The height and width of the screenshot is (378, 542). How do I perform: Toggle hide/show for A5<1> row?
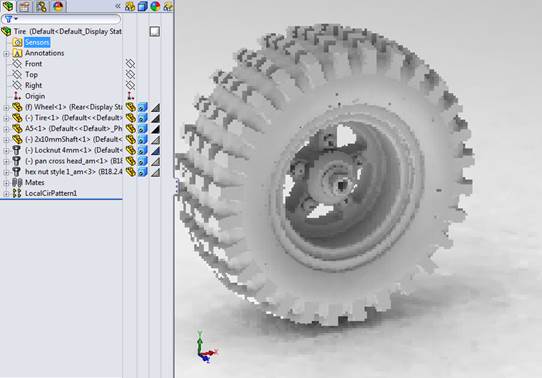[x=130, y=129]
